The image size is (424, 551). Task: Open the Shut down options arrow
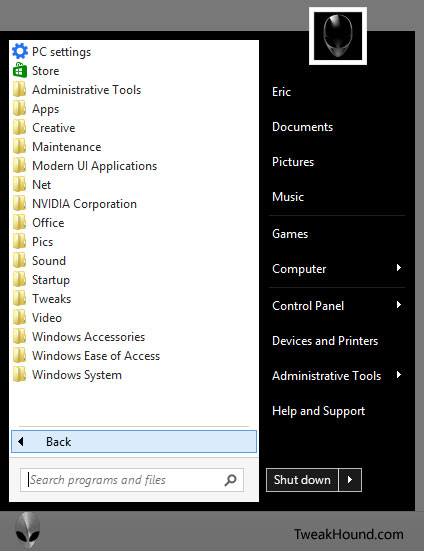350,479
